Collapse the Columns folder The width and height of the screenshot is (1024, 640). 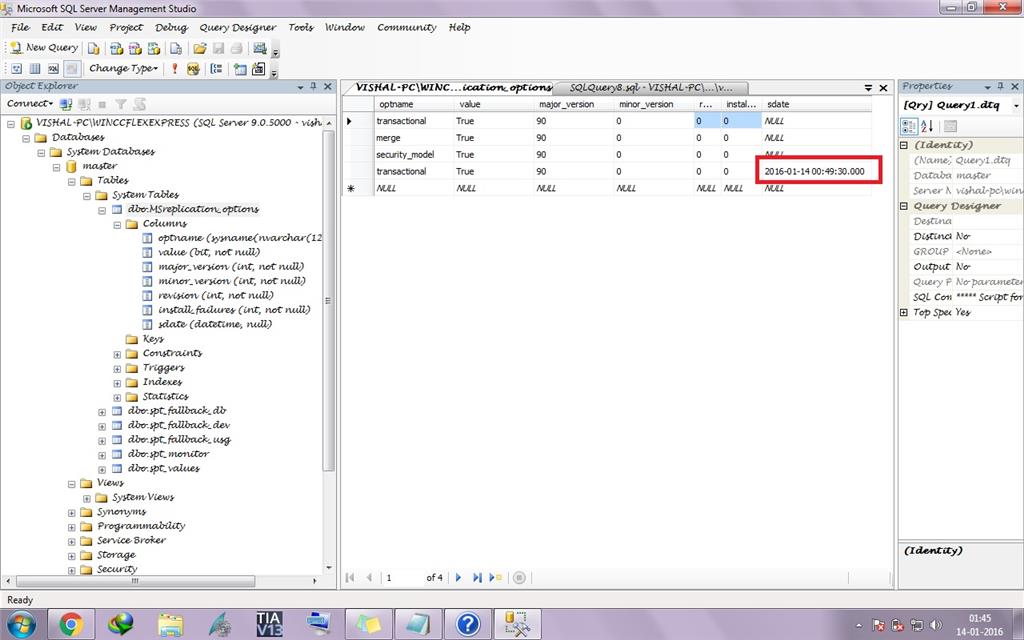[x=117, y=224]
